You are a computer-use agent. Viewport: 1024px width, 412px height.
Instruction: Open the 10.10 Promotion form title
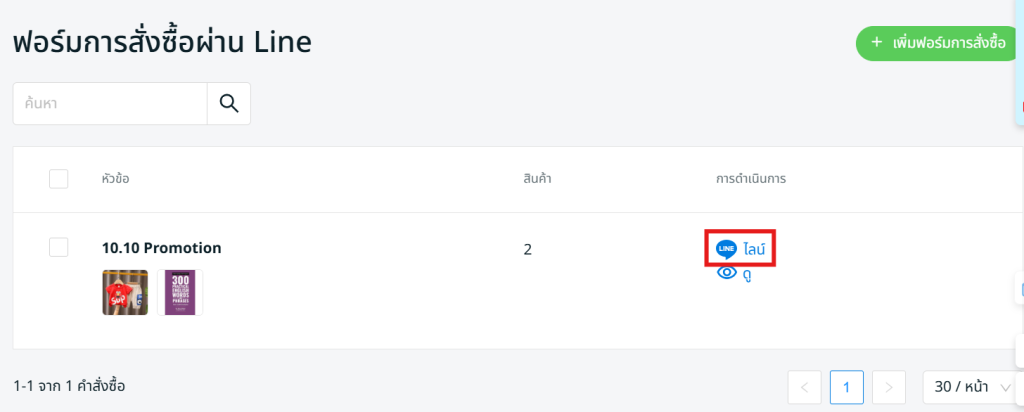point(161,248)
